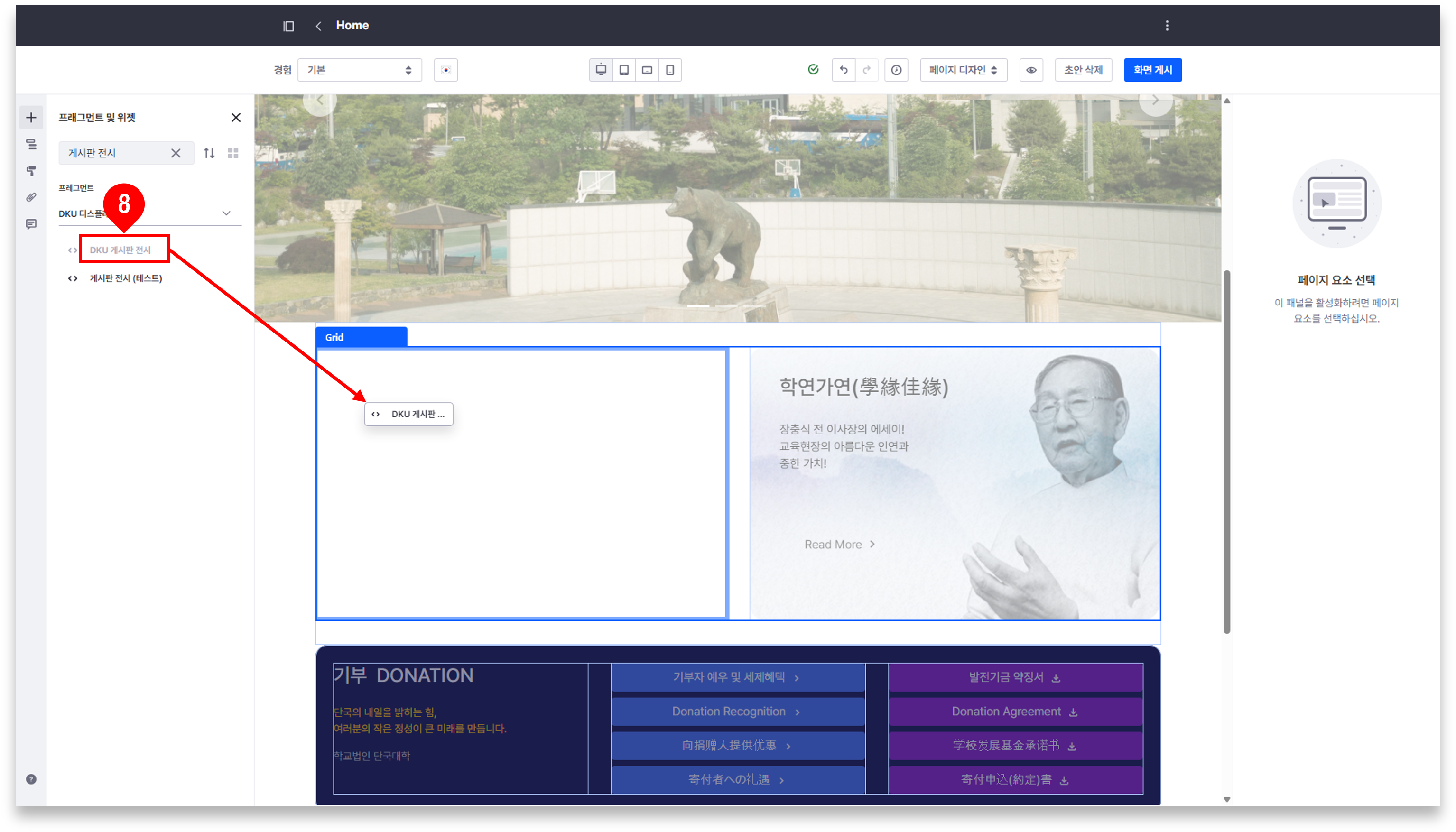Open the page design paint roller icon

[x=31, y=171]
